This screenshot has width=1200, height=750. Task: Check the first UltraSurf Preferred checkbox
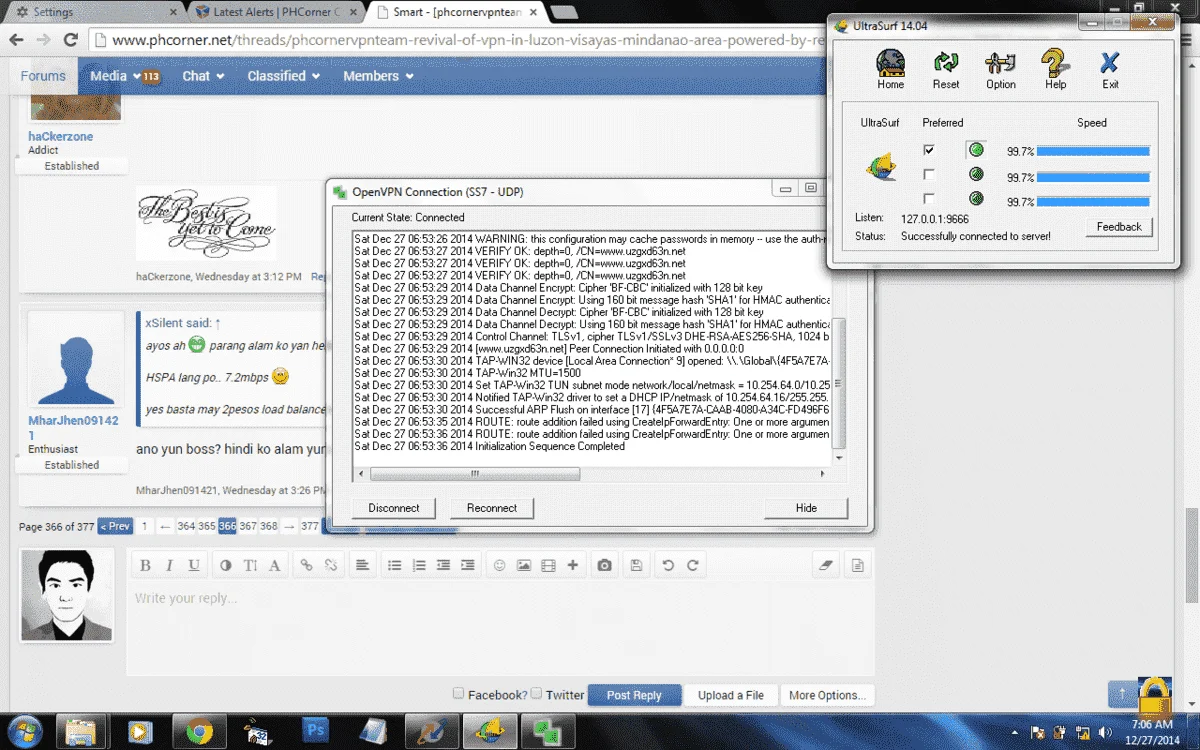[929, 150]
